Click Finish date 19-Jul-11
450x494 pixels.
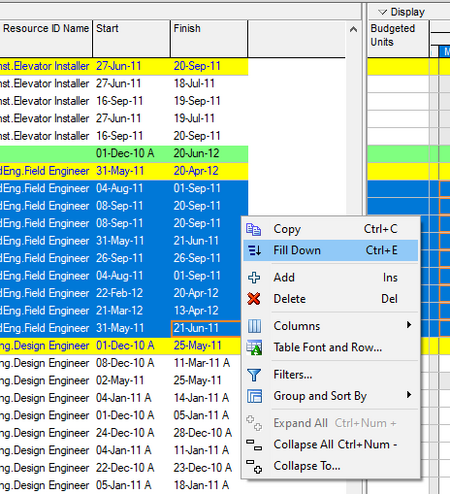point(194,119)
